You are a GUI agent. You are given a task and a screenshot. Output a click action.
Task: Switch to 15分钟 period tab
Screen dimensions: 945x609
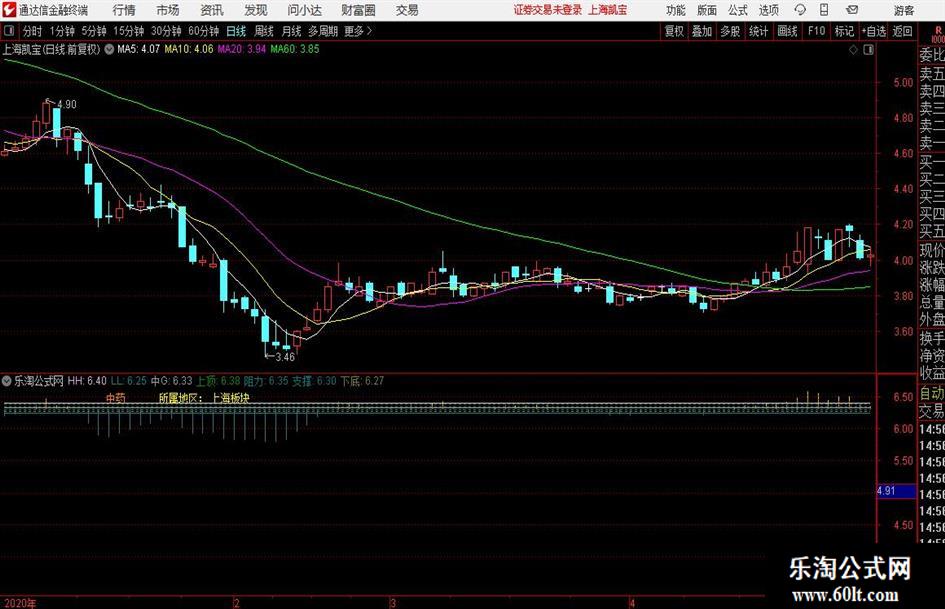(x=128, y=31)
